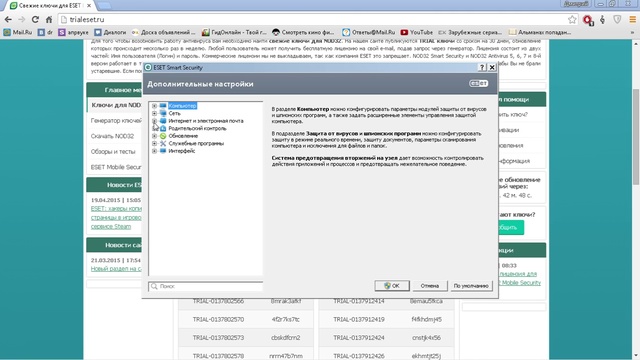Screen dimensions: 640x360
Task: Open Обзоры и тесты menu item
Action: pyautogui.click(x=113, y=151)
